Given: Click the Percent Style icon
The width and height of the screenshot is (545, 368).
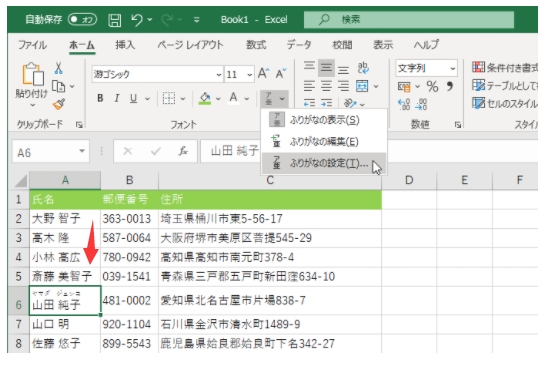Looking at the screenshot, I should [432, 86].
